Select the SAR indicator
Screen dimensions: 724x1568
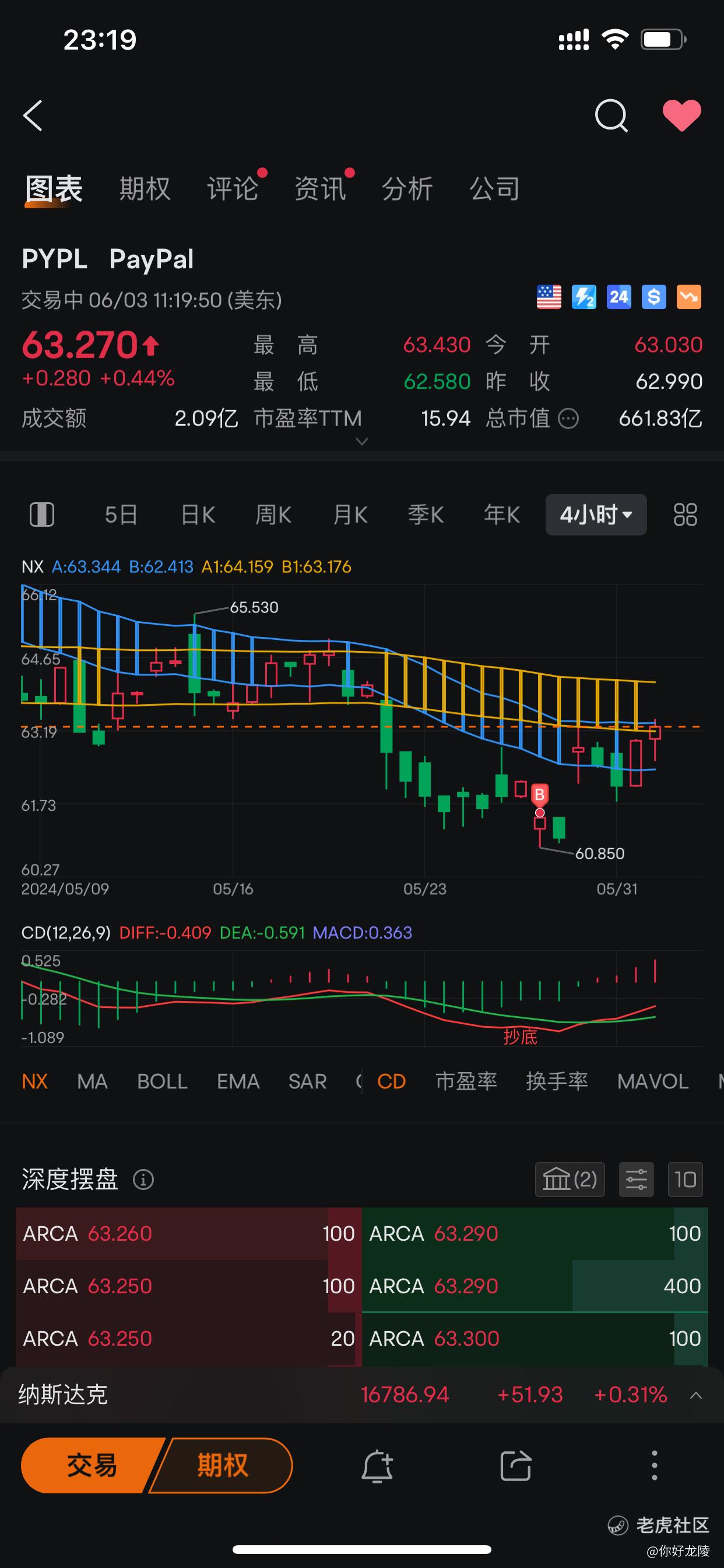click(308, 1081)
